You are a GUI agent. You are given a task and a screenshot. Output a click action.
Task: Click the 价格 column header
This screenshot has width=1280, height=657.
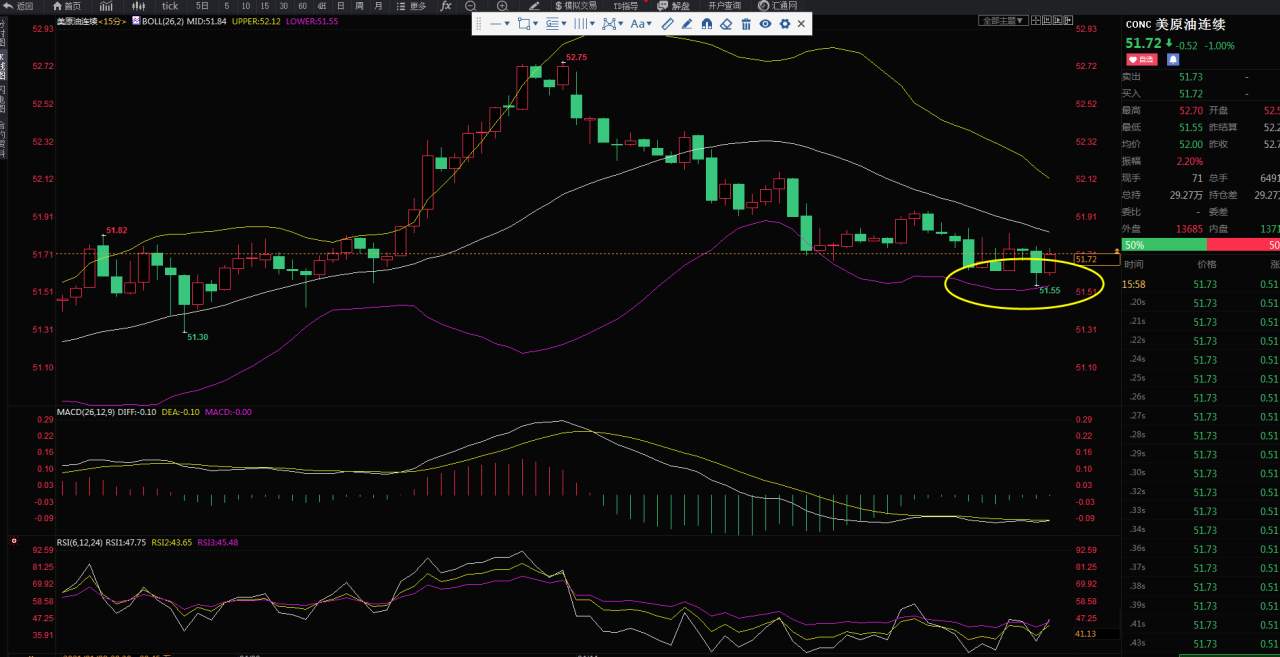point(1208,265)
